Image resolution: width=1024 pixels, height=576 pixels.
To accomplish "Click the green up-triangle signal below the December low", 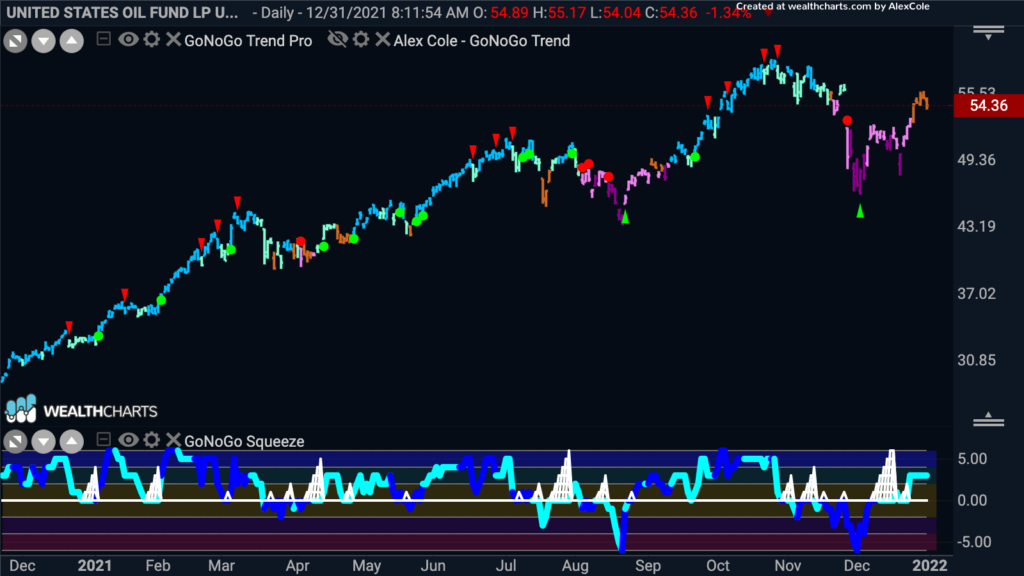I will pos(860,211).
